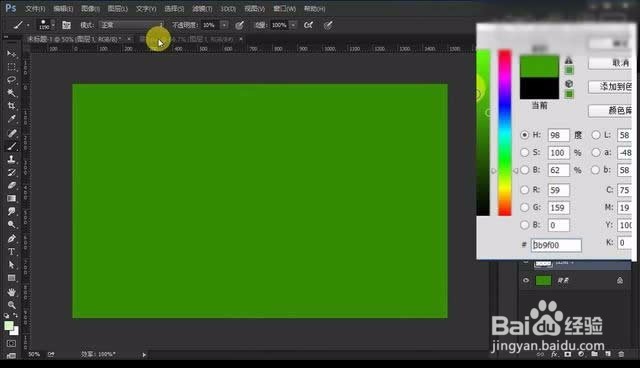Select the S saturation radio button
Image resolution: width=640 pixels, height=368 pixels.
tap(524, 152)
